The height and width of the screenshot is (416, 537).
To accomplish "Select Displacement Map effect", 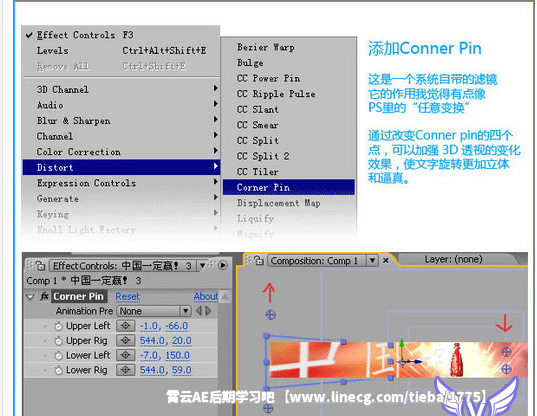I will pos(289,203).
